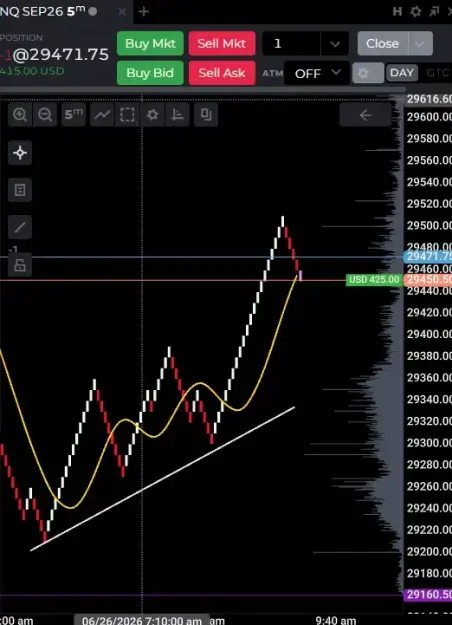Screen dimensions: 452x625
Task: Activate the dashed rectangle selection tool
Action: pyautogui.click(x=127, y=115)
